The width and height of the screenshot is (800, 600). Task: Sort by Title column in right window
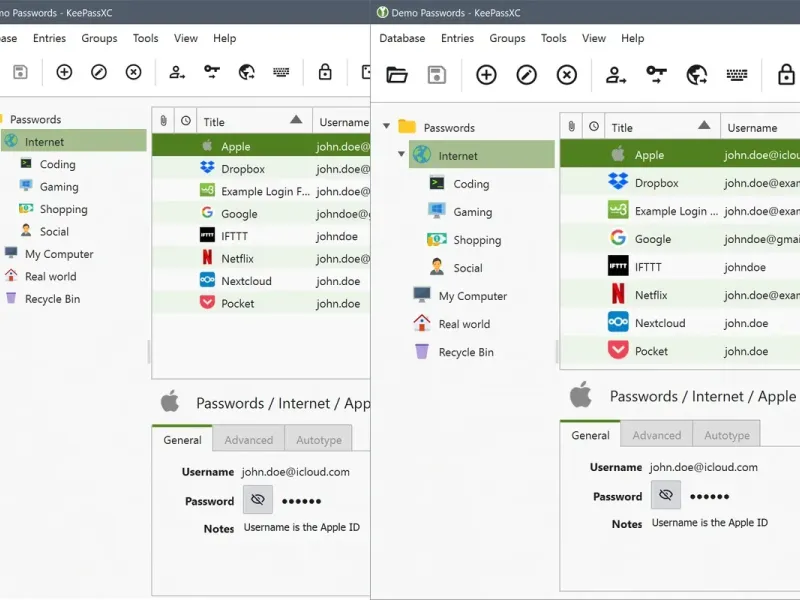pyautogui.click(x=662, y=127)
